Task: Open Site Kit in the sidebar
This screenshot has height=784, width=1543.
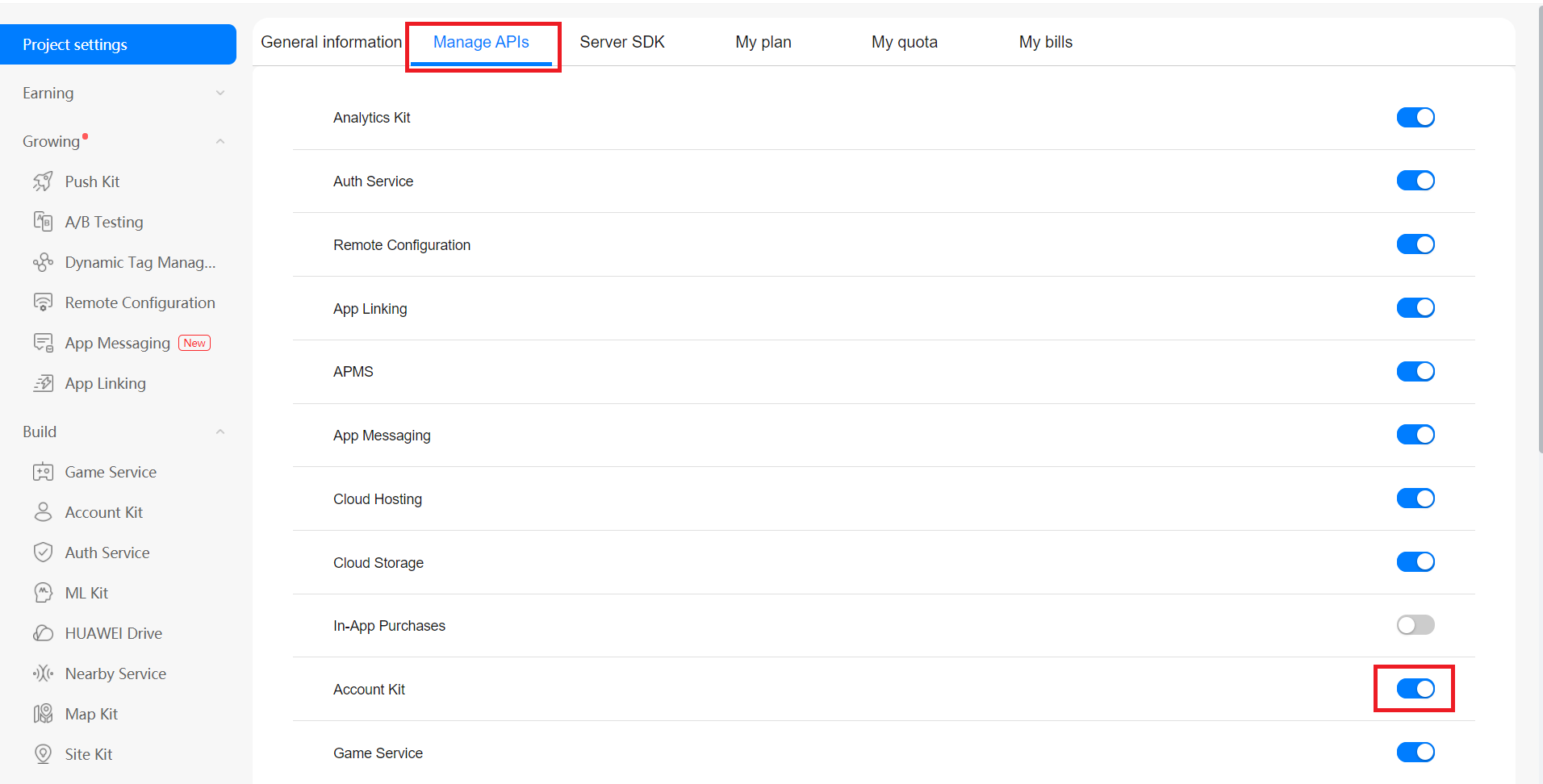Action: tap(89, 754)
